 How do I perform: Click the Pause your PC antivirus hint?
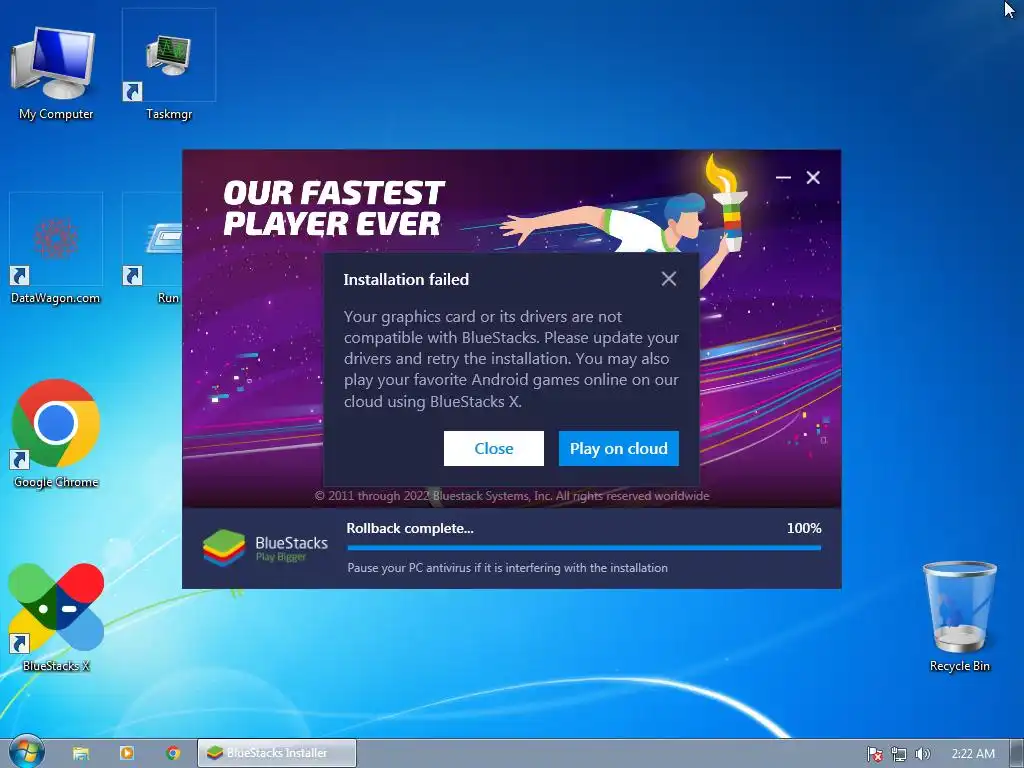click(507, 568)
